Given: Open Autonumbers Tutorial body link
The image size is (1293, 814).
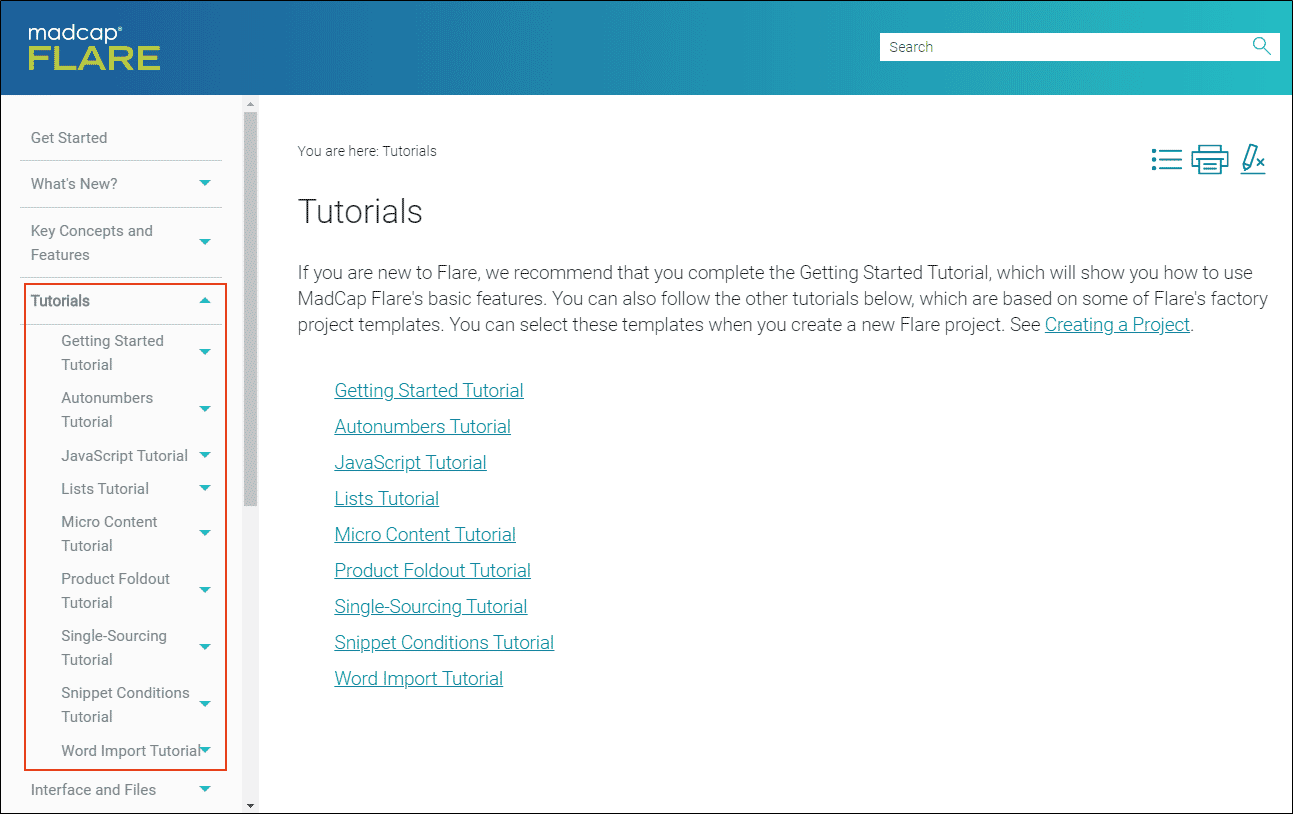Looking at the screenshot, I should click(x=423, y=426).
